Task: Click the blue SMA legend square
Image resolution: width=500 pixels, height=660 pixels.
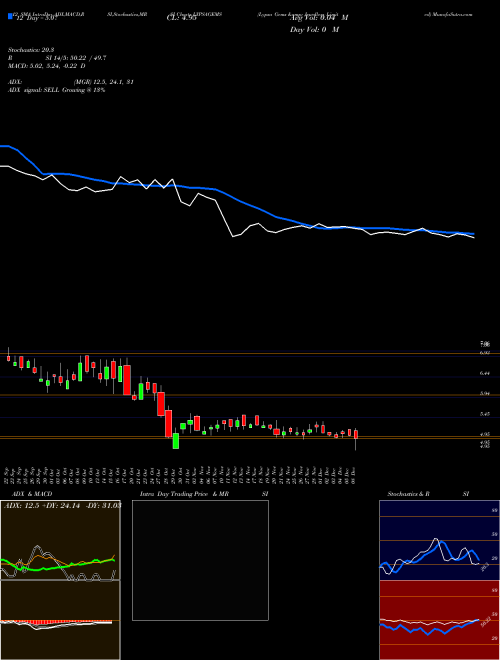Action: pos(10,16)
